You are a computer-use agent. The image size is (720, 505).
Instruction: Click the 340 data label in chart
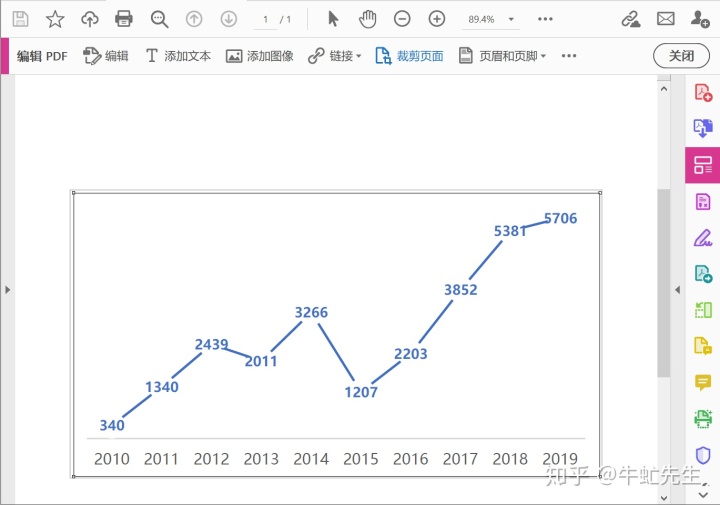(112, 425)
